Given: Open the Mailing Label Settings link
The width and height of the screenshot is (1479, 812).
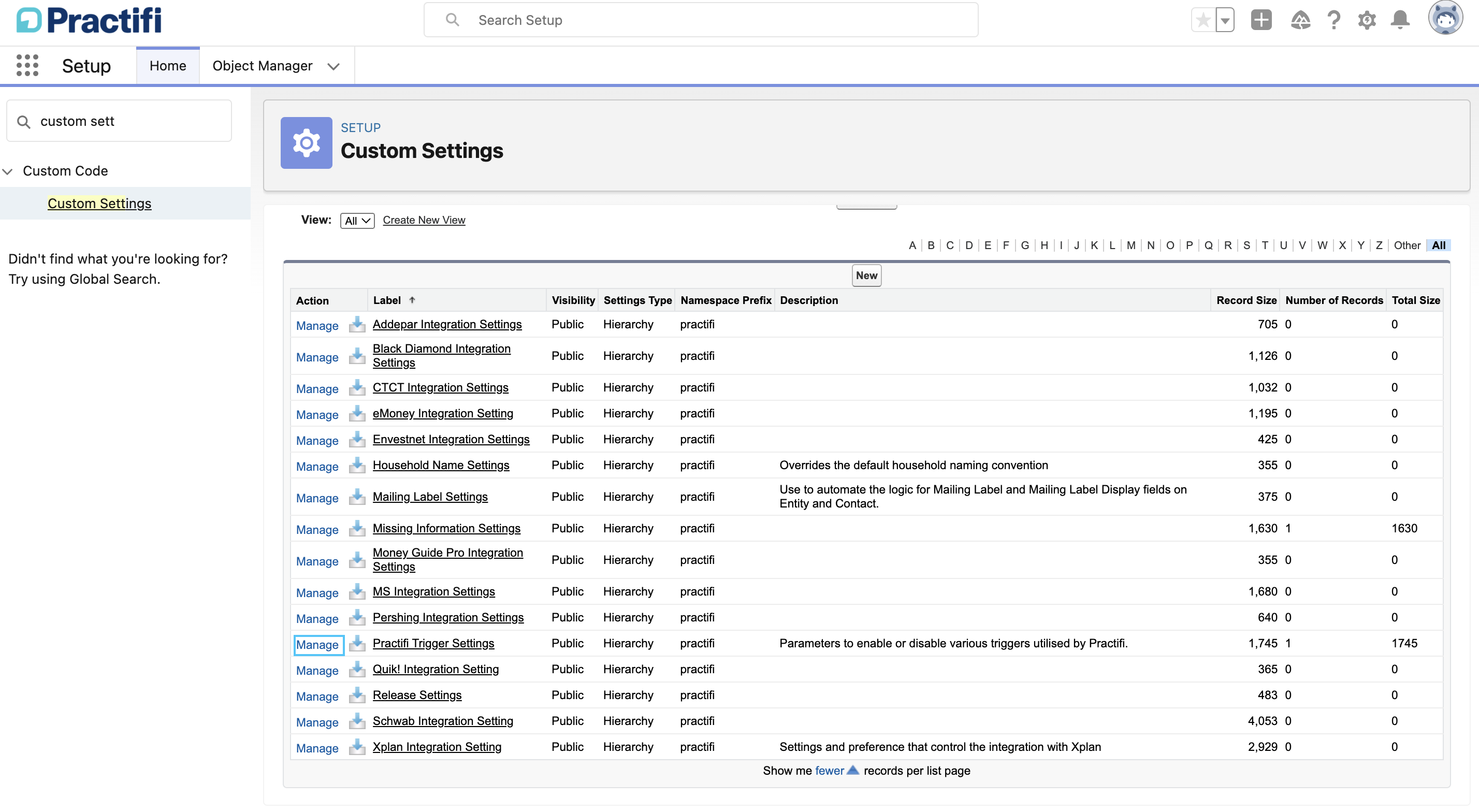Looking at the screenshot, I should (x=430, y=497).
